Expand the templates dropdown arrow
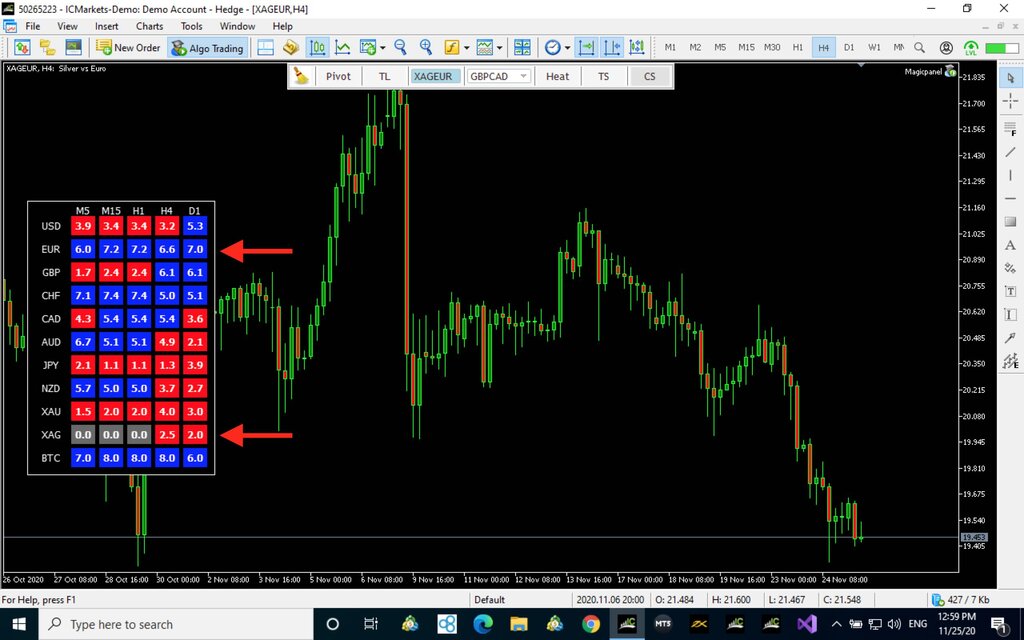The height and width of the screenshot is (640, 1024). 500,48
